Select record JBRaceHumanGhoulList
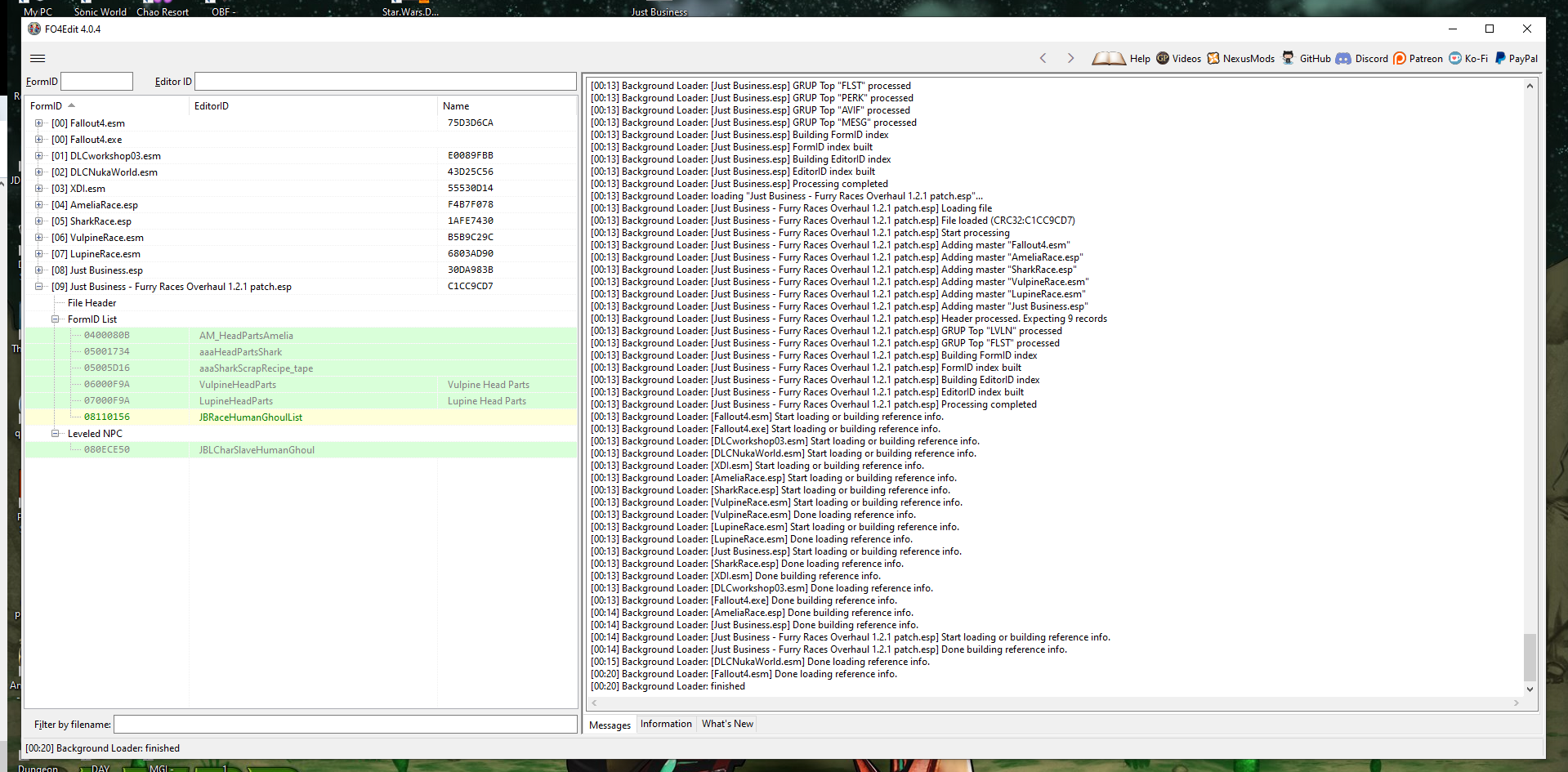This screenshot has height=772, width=1568. tap(301, 417)
